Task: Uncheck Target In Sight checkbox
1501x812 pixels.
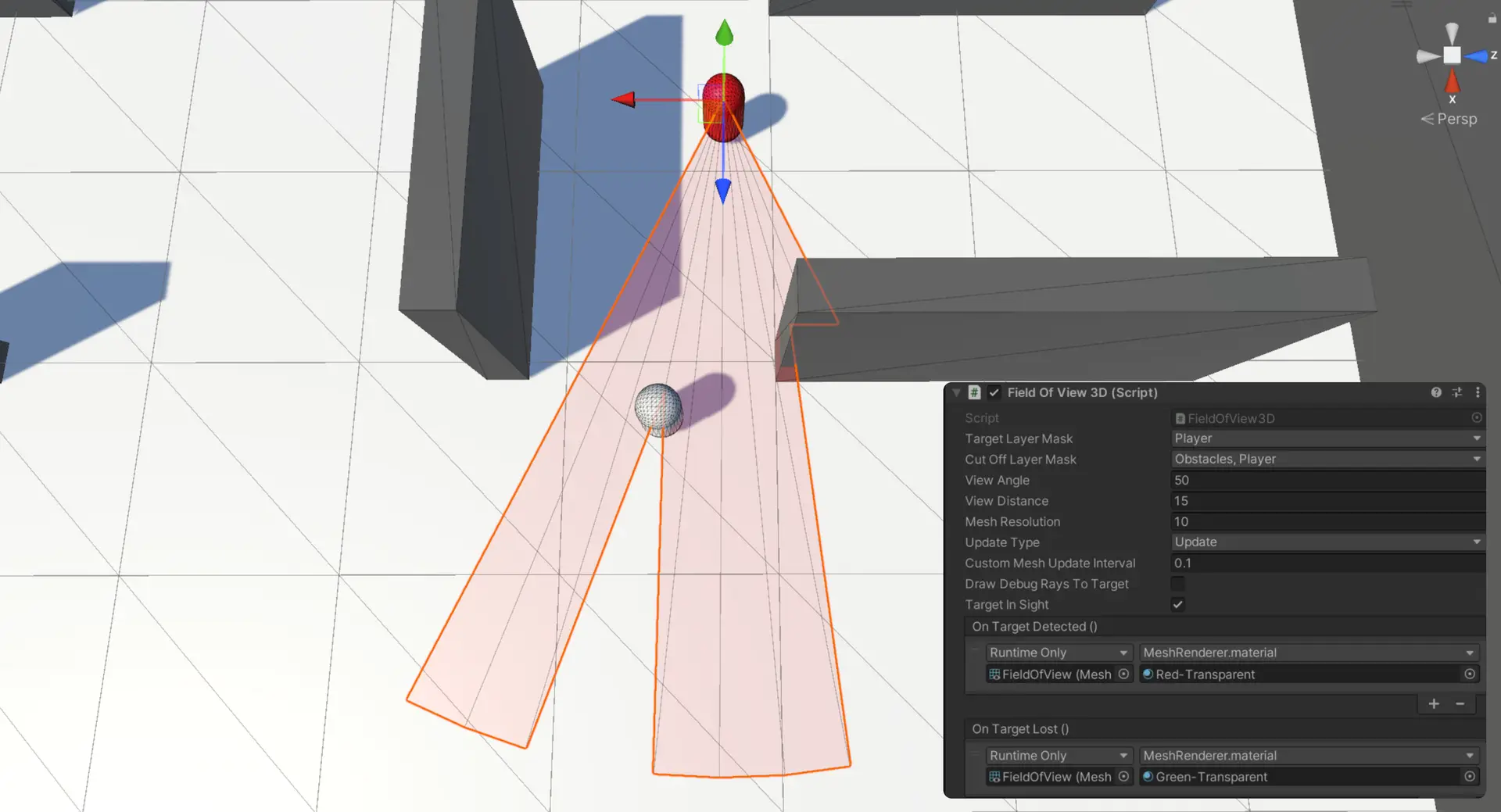Action: 1177,604
